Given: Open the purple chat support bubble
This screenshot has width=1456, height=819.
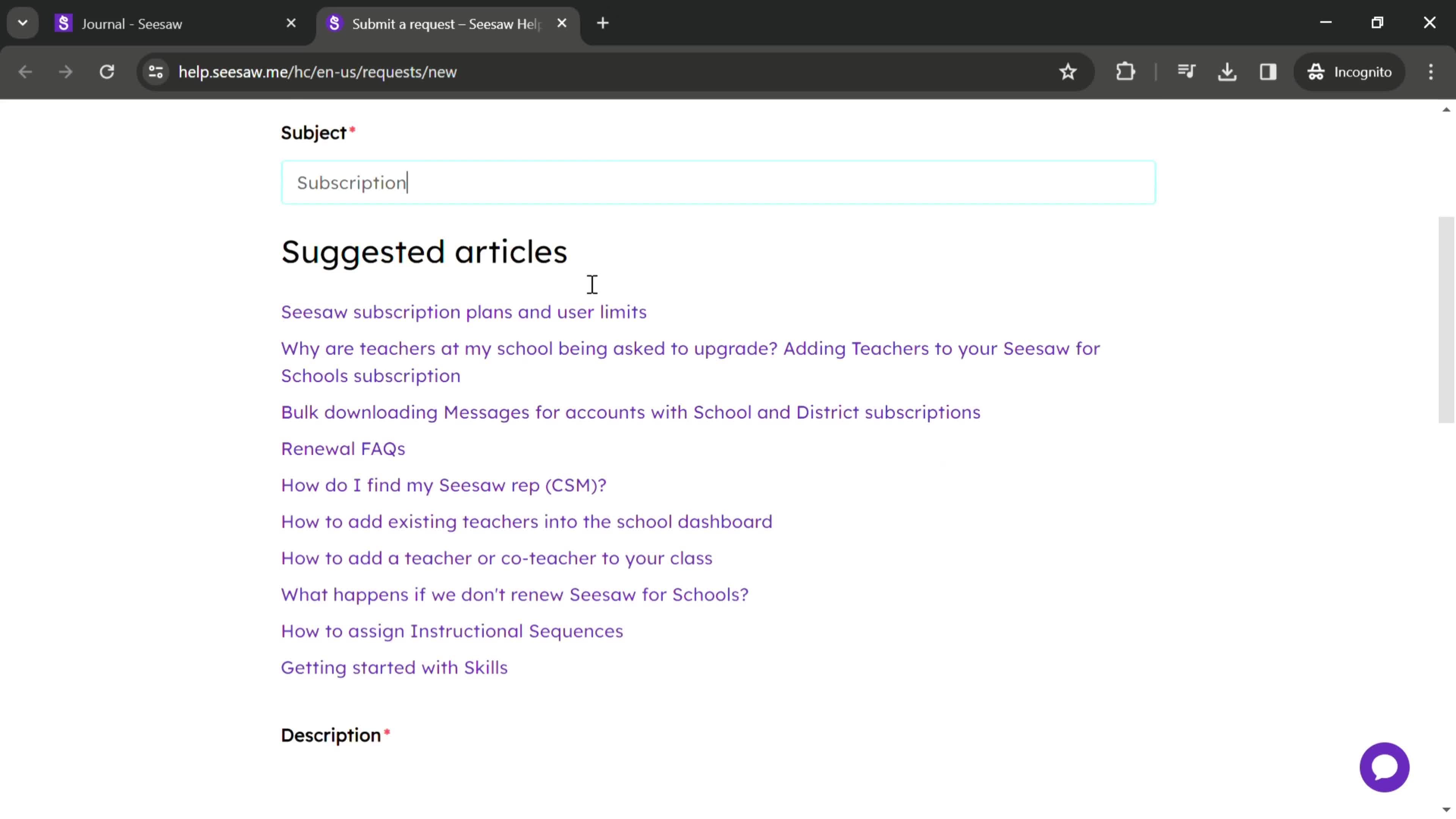Looking at the screenshot, I should [x=1384, y=767].
